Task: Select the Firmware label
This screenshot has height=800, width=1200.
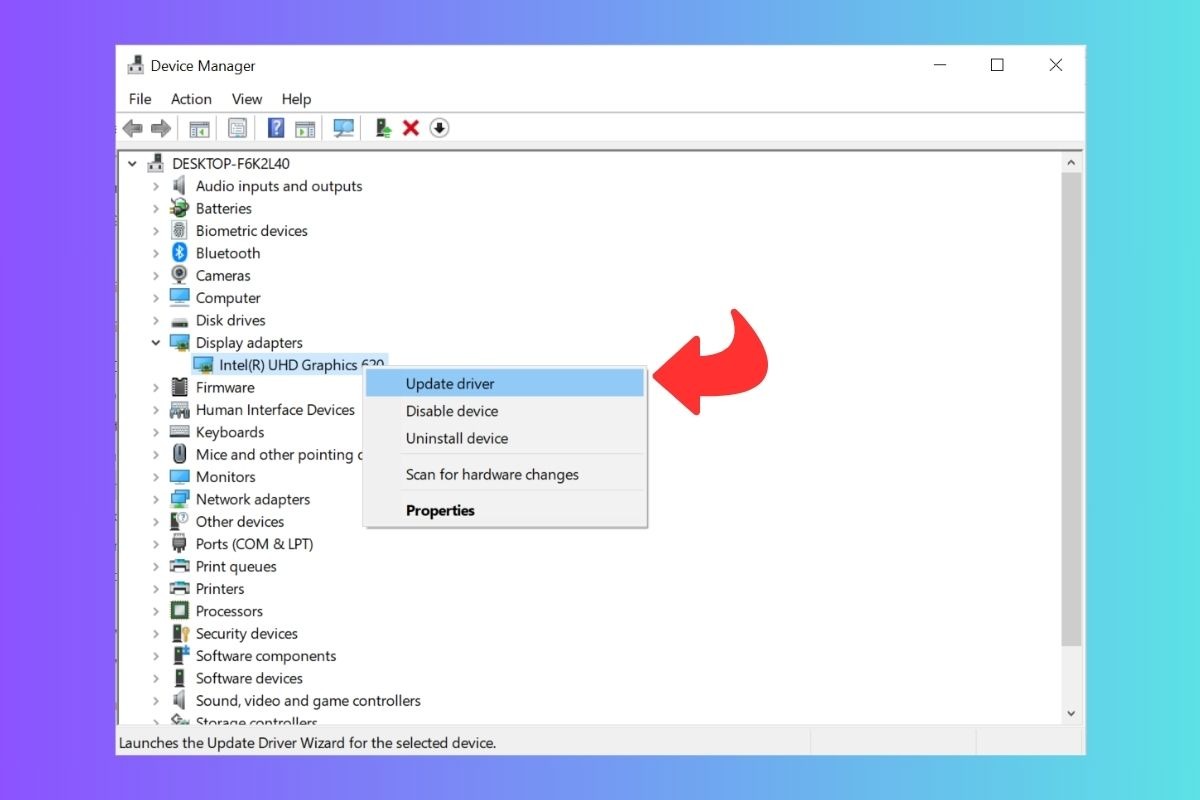Action: [225, 387]
